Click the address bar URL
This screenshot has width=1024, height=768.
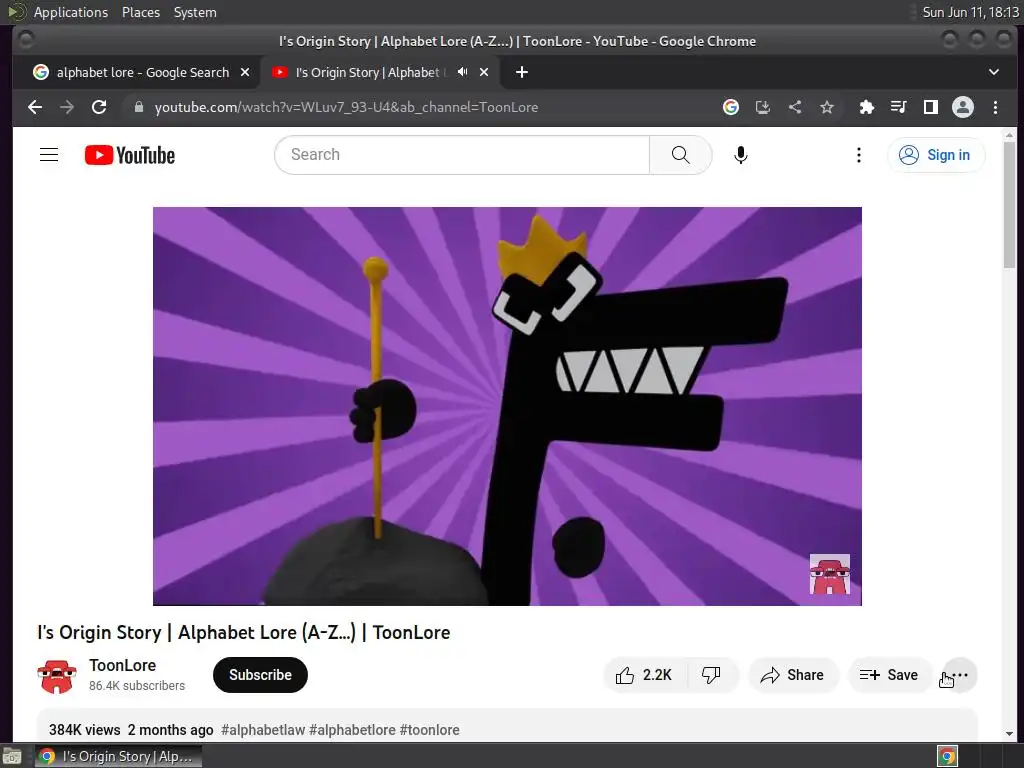click(x=346, y=107)
